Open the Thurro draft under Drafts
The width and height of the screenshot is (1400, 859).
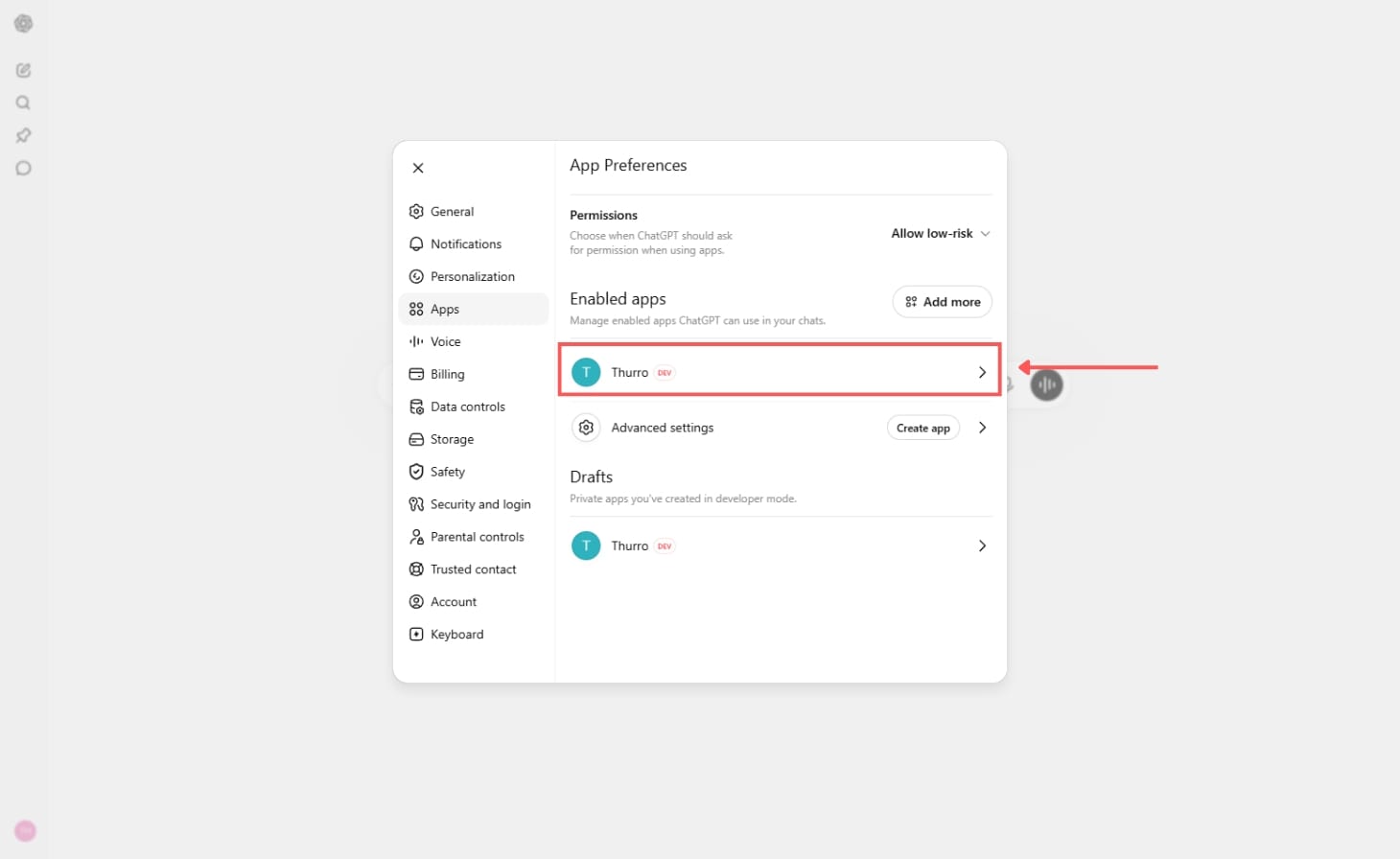coord(781,546)
